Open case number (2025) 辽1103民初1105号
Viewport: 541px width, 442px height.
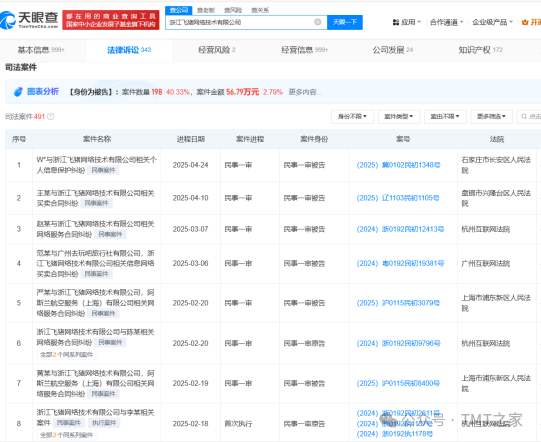click(x=397, y=198)
